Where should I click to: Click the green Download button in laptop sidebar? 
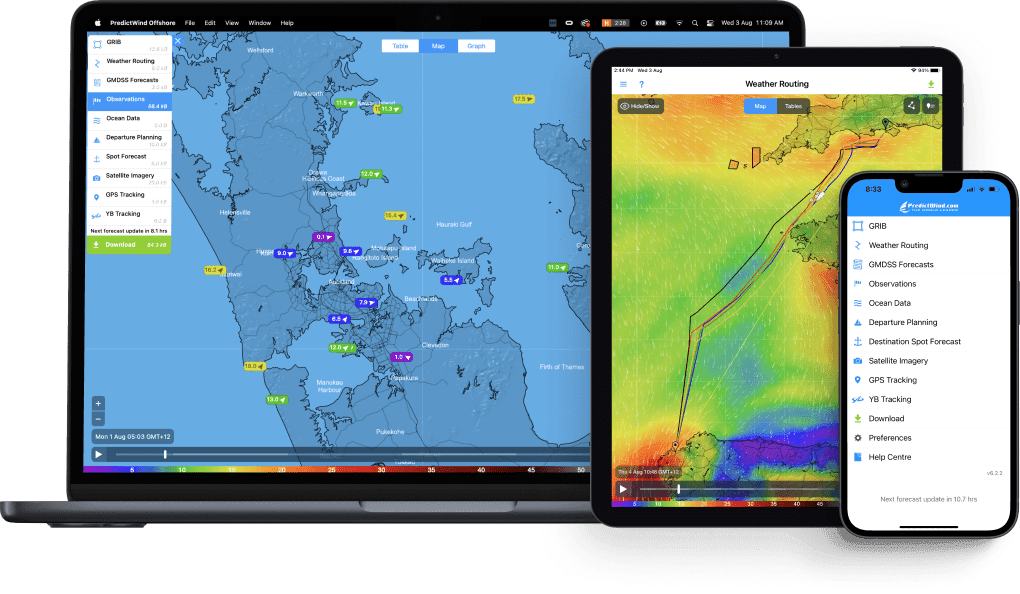point(129,243)
